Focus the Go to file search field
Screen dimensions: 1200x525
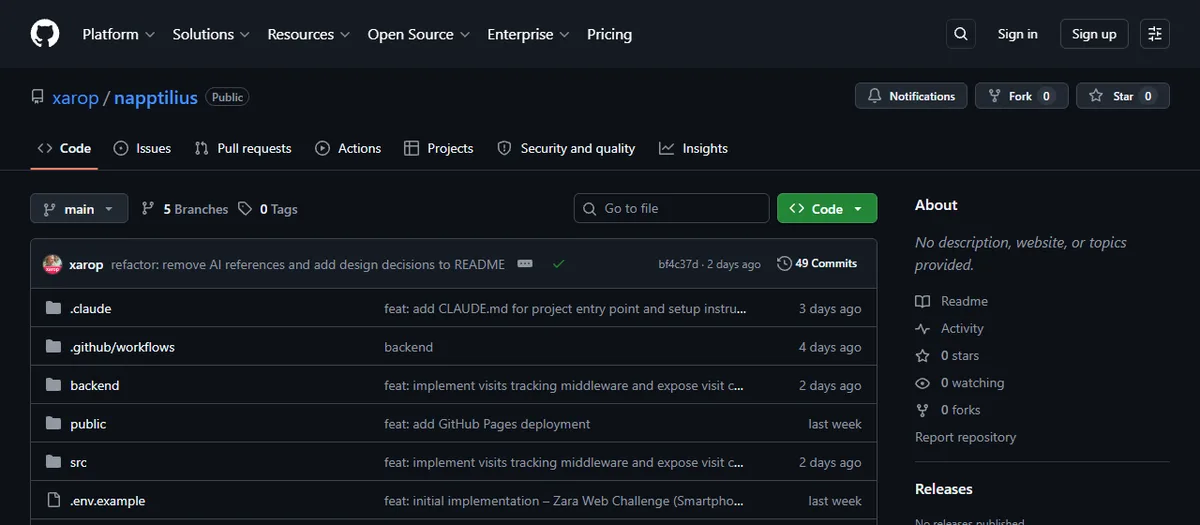click(671, 208)
